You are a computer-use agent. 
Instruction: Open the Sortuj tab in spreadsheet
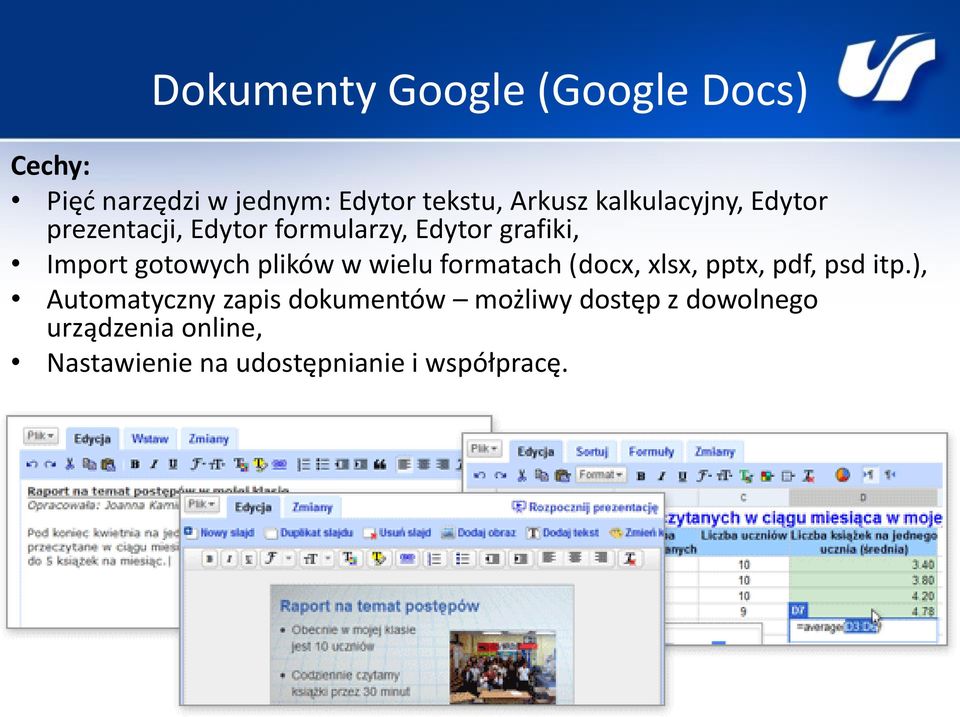[591, 451]
